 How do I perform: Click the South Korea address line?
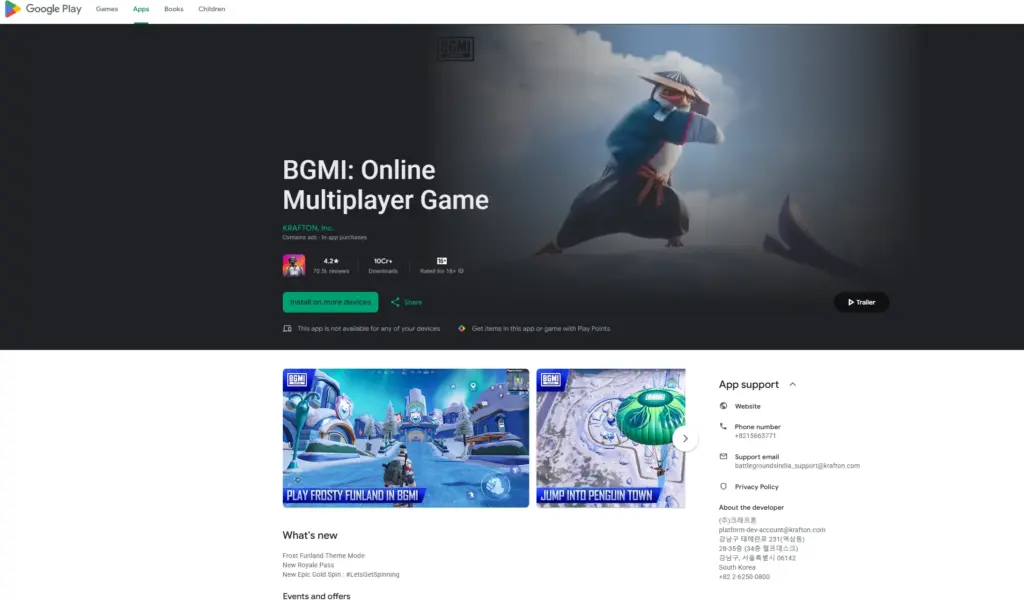click(737, 567)
